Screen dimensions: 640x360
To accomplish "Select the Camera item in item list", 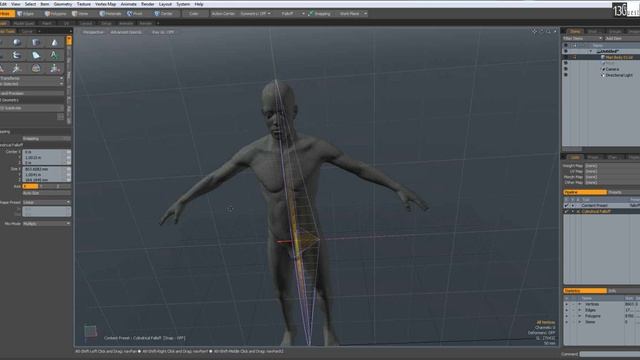I will click(x=612, y=69).
